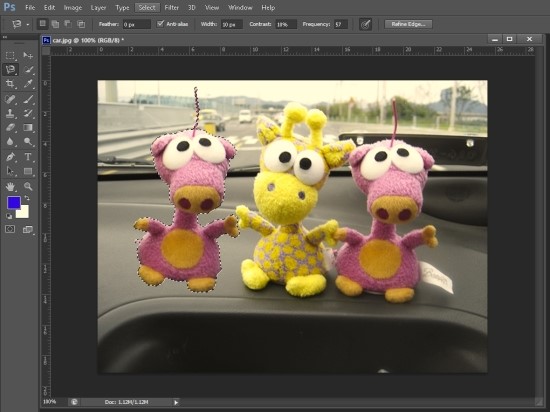Click the ruler origin corner box
Image resolution: width=550 pixels, height=412 pixels.
click(x=46, y=51)
